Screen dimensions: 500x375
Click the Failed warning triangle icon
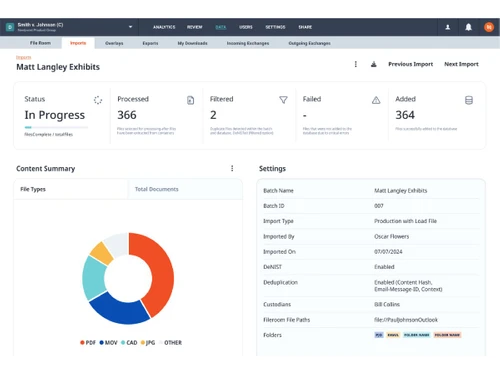pyautogui.click(x=376, y=100)
